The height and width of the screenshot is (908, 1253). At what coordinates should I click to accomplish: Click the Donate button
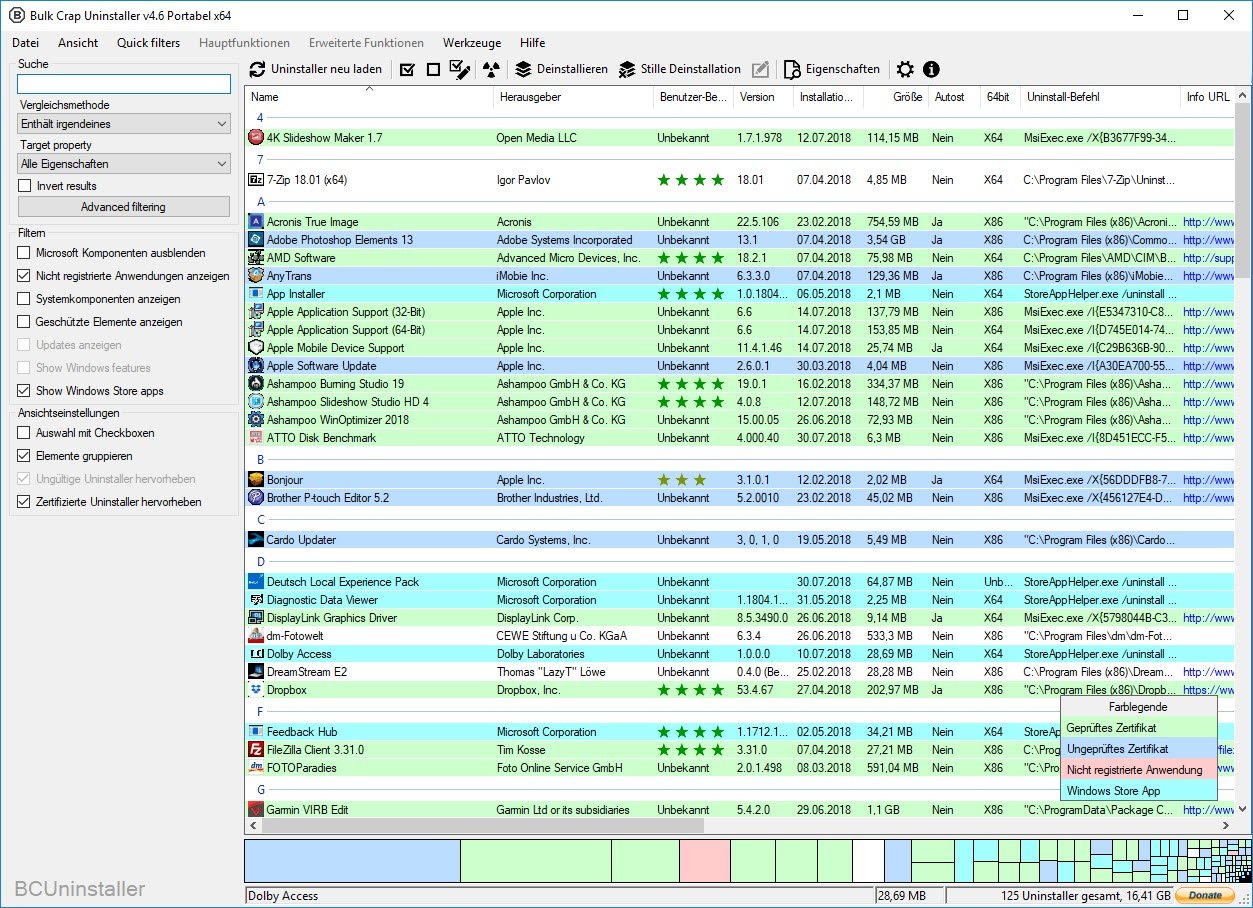(1204, 896)
